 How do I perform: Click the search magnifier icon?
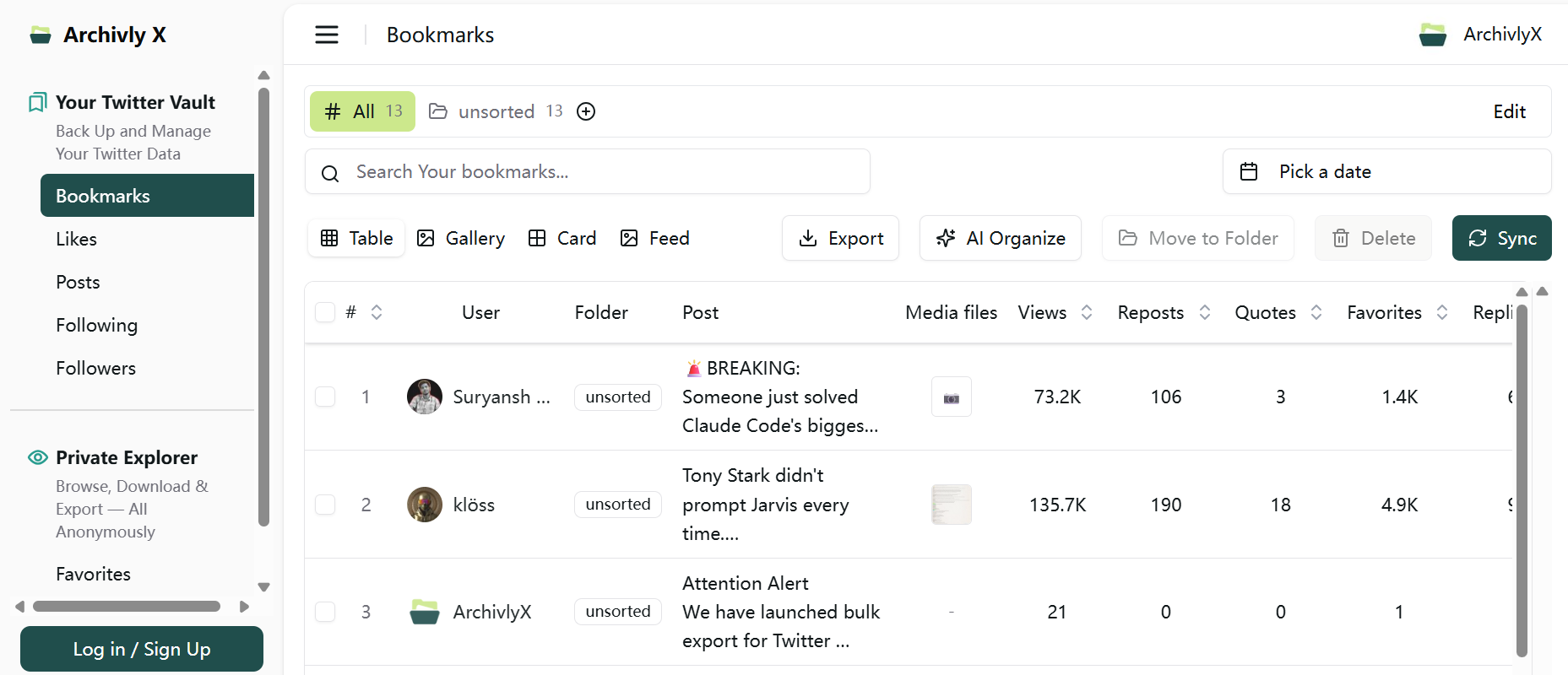click(330, 173)
